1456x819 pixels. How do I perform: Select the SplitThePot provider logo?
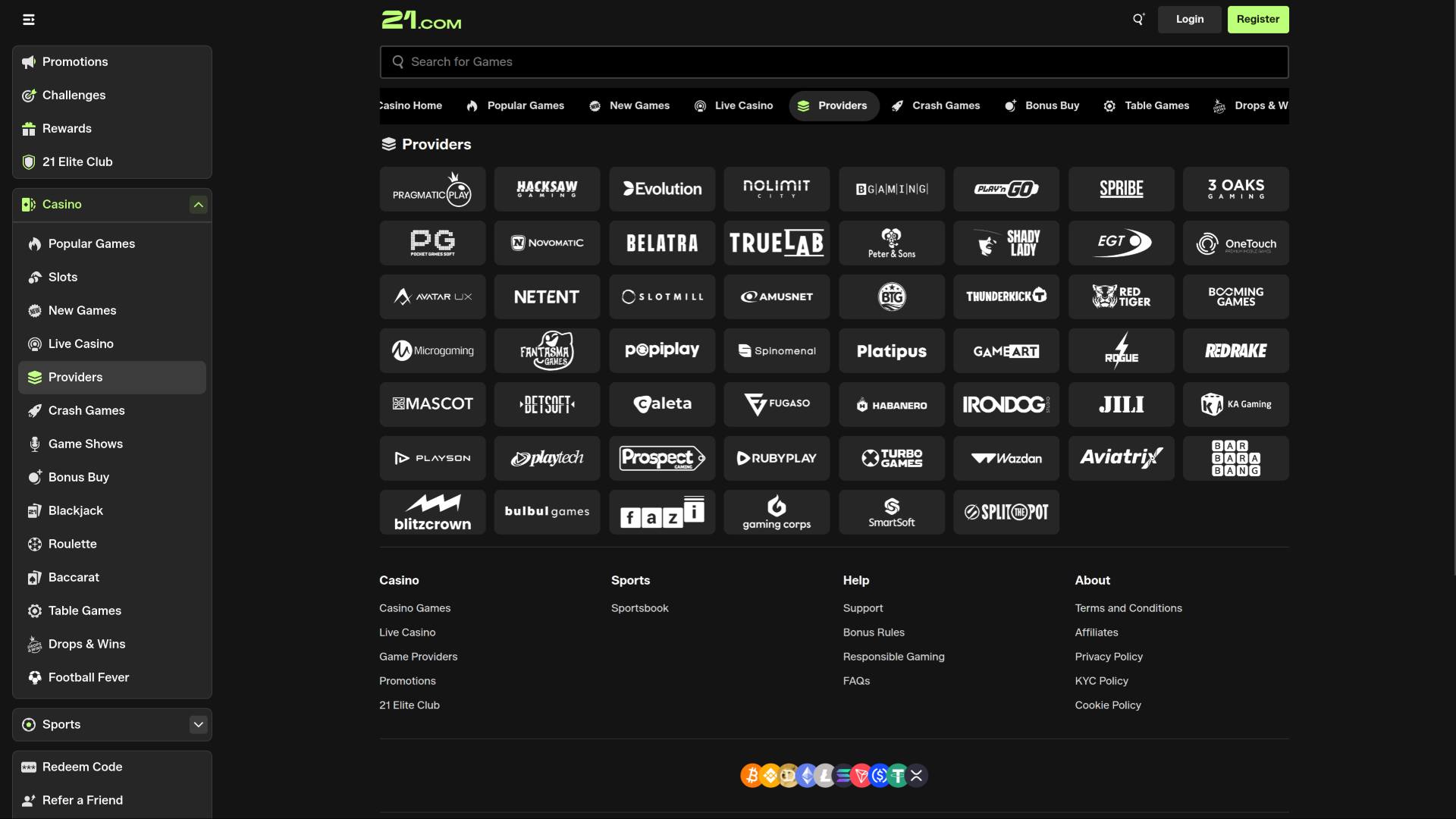1006,512
